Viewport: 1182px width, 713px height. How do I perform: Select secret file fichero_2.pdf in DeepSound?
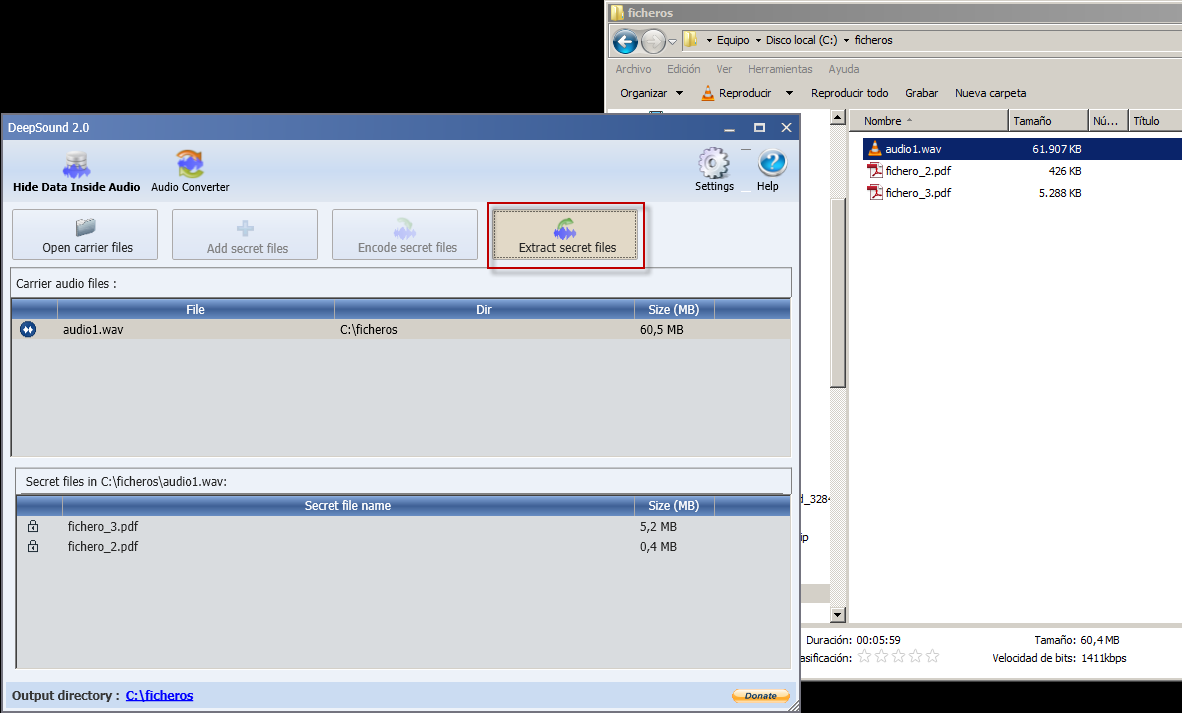[x=103, y=546]
